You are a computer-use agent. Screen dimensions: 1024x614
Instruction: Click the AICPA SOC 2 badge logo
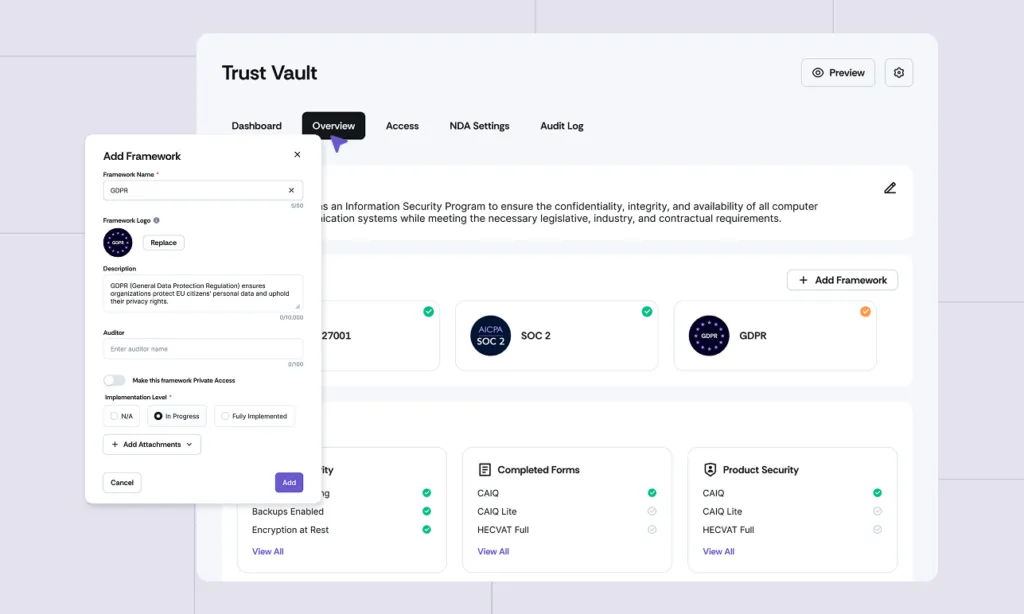(490, 336)
